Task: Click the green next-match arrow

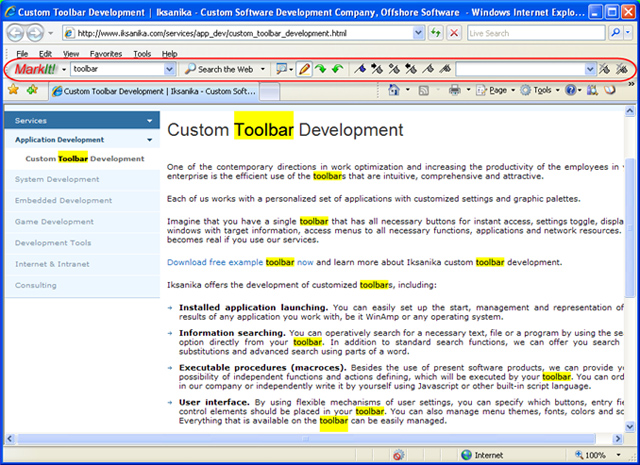Action: click(321, 69)
